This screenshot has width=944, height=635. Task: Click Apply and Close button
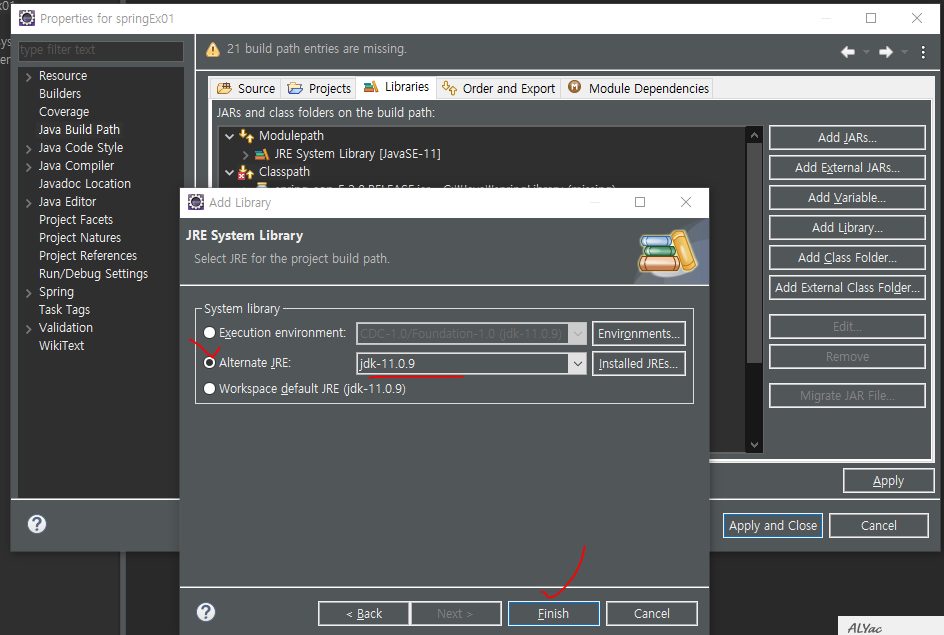[772, 525]
